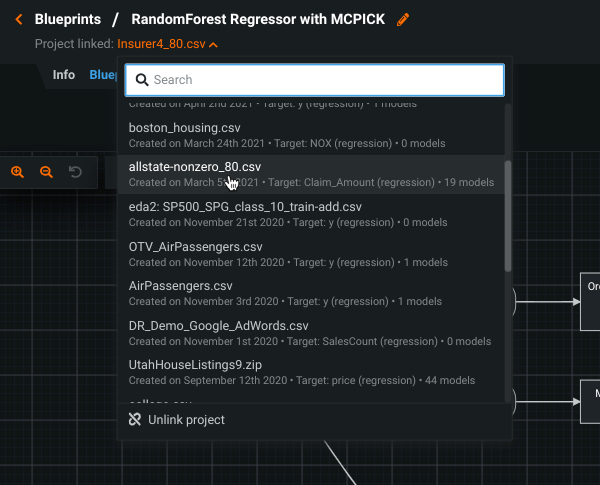
Task: Open the Blueprints breadcrumb link
Action: pyautogui.click(x=68, y=19)
